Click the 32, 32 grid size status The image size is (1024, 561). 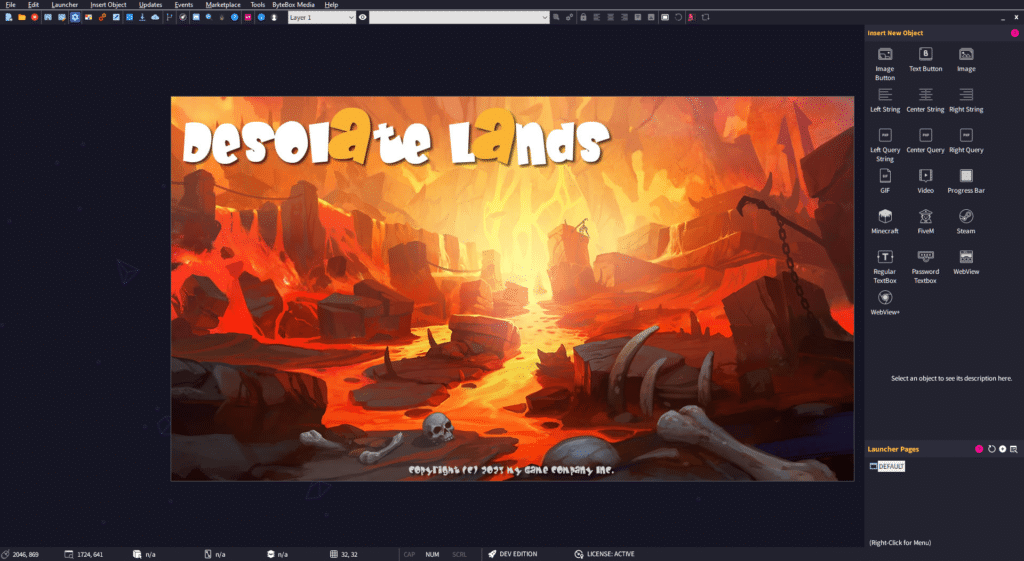[x=344, y=554]
